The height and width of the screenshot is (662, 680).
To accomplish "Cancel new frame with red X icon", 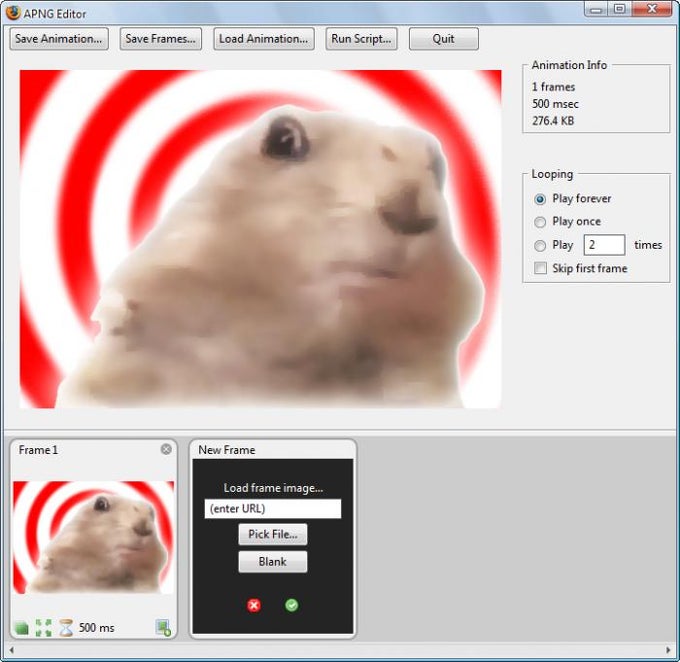I will 254,605.
